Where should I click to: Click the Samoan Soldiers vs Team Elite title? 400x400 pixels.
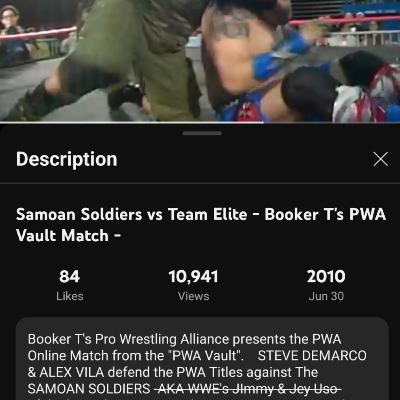click(x=201, y=225)
